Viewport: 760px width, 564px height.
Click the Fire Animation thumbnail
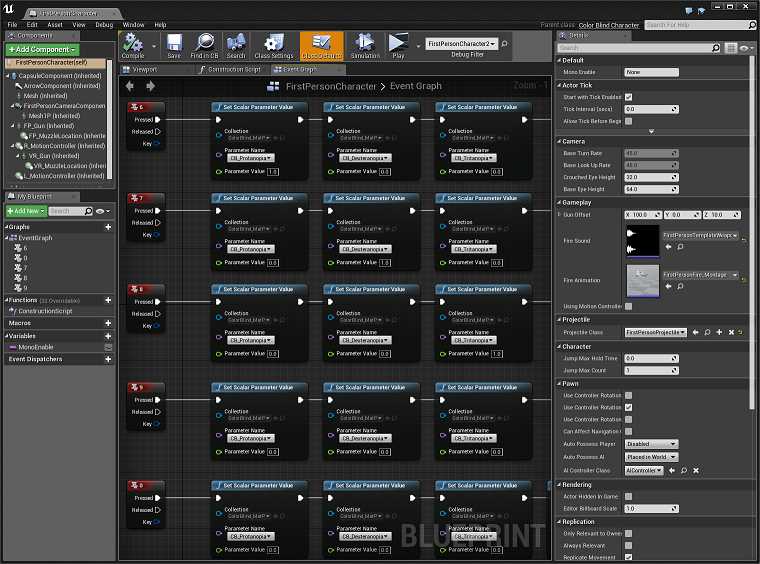(x=643, y=281)
